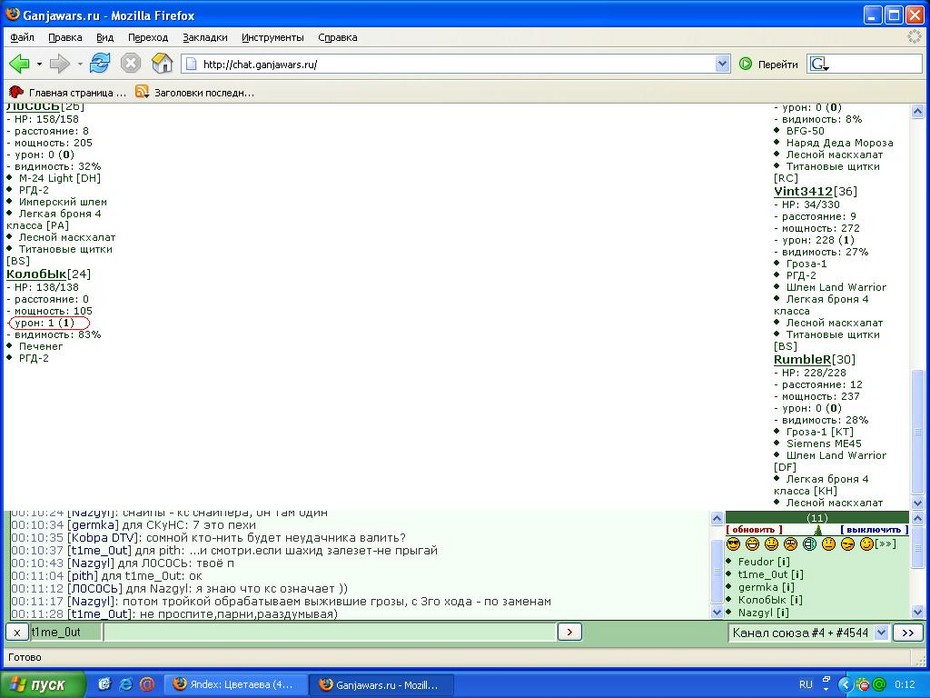Click the выключить link in chat panel
Screen dimensions: 930x698
pyautogui.click(x=874, y=530)
